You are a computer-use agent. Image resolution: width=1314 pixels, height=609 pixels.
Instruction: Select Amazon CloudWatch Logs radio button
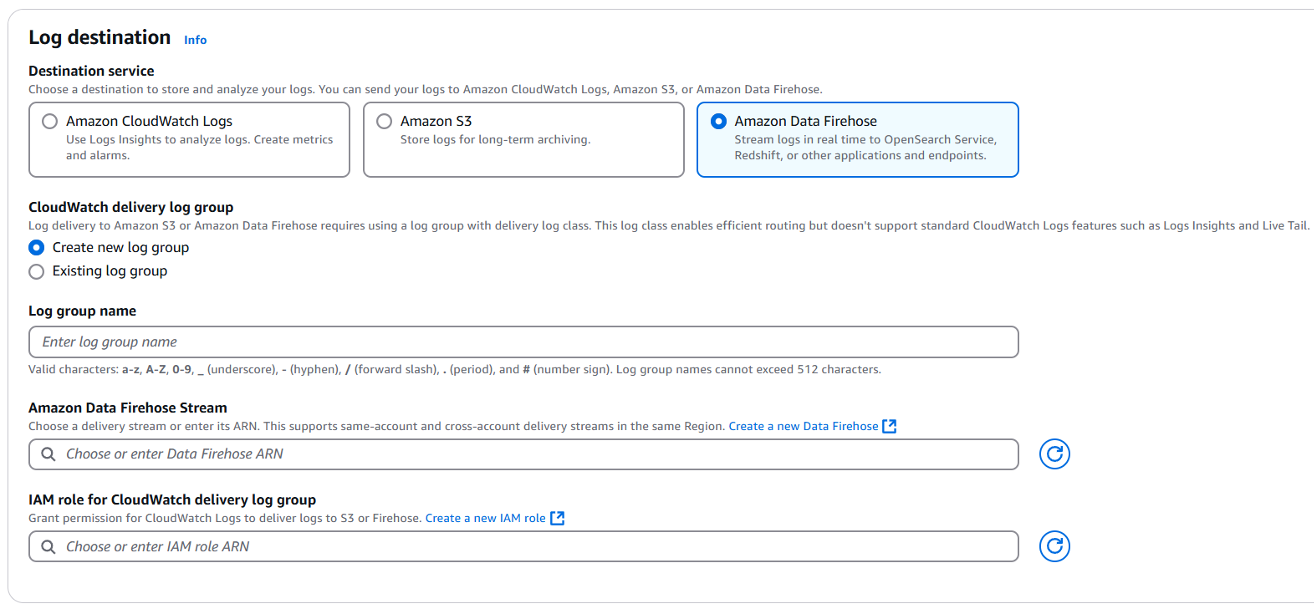click(50, 121)
